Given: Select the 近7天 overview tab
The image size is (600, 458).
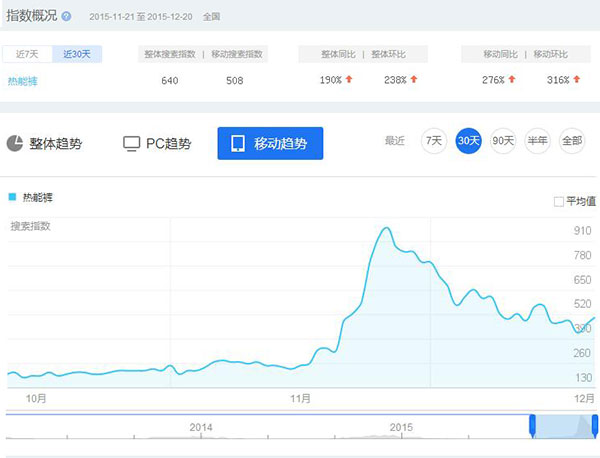Looking at the screenshot, I should coord(27,54).
